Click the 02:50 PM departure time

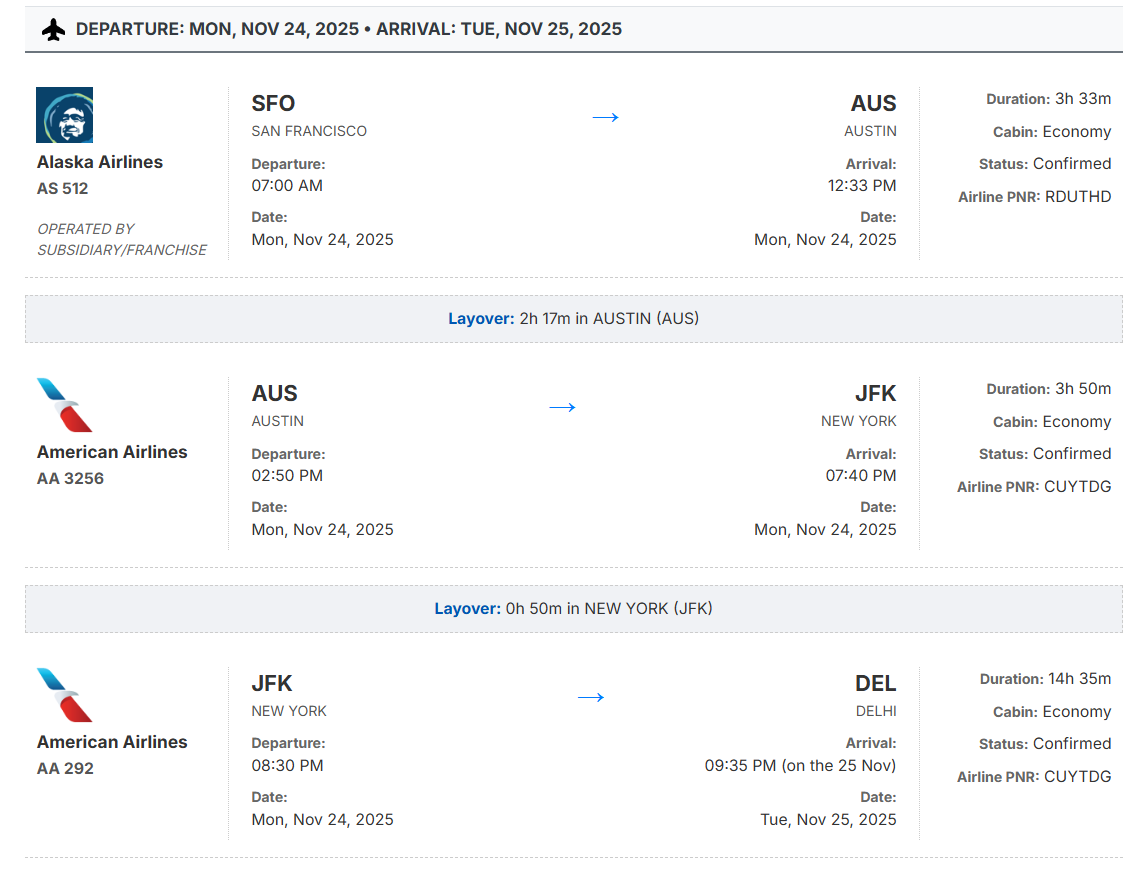287,475
